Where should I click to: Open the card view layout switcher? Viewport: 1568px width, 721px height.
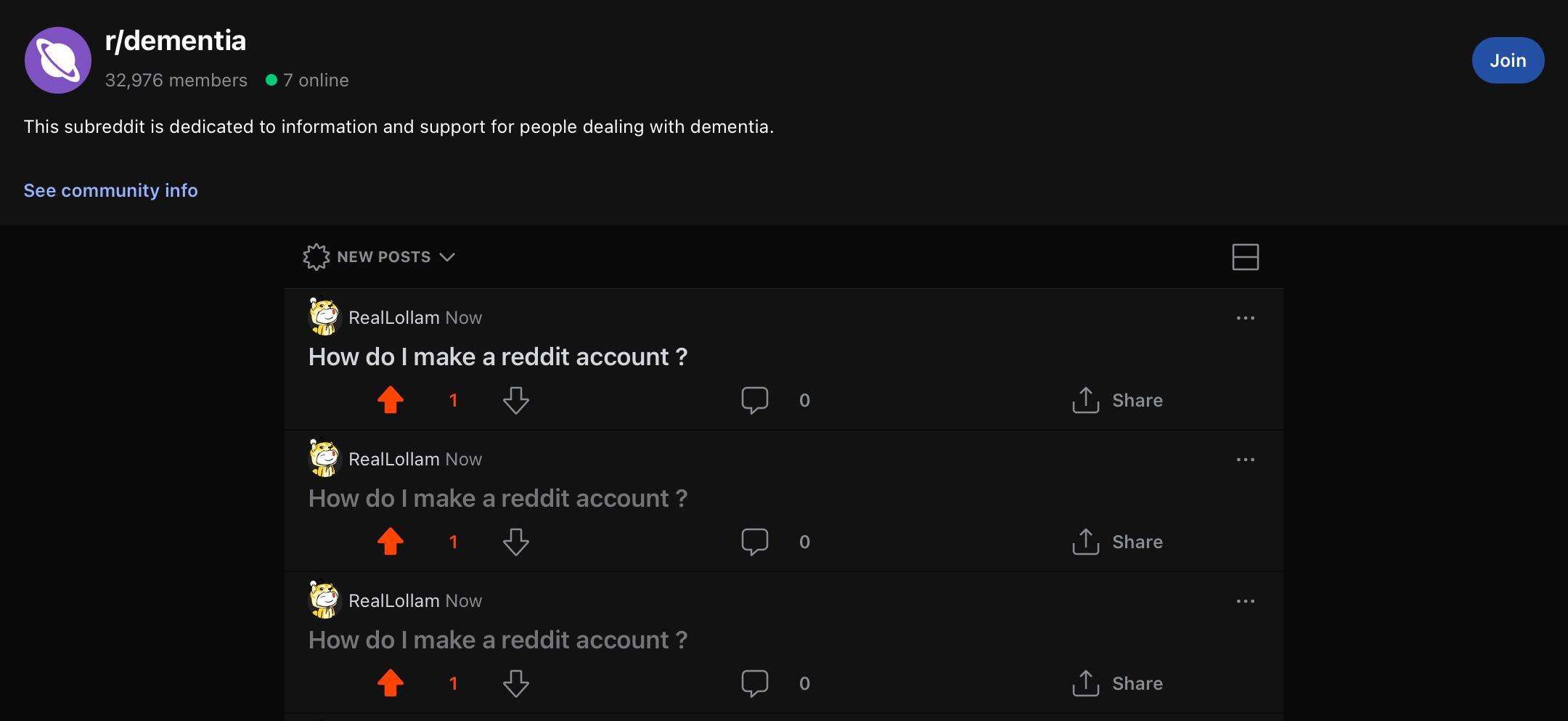(1246, 256)
